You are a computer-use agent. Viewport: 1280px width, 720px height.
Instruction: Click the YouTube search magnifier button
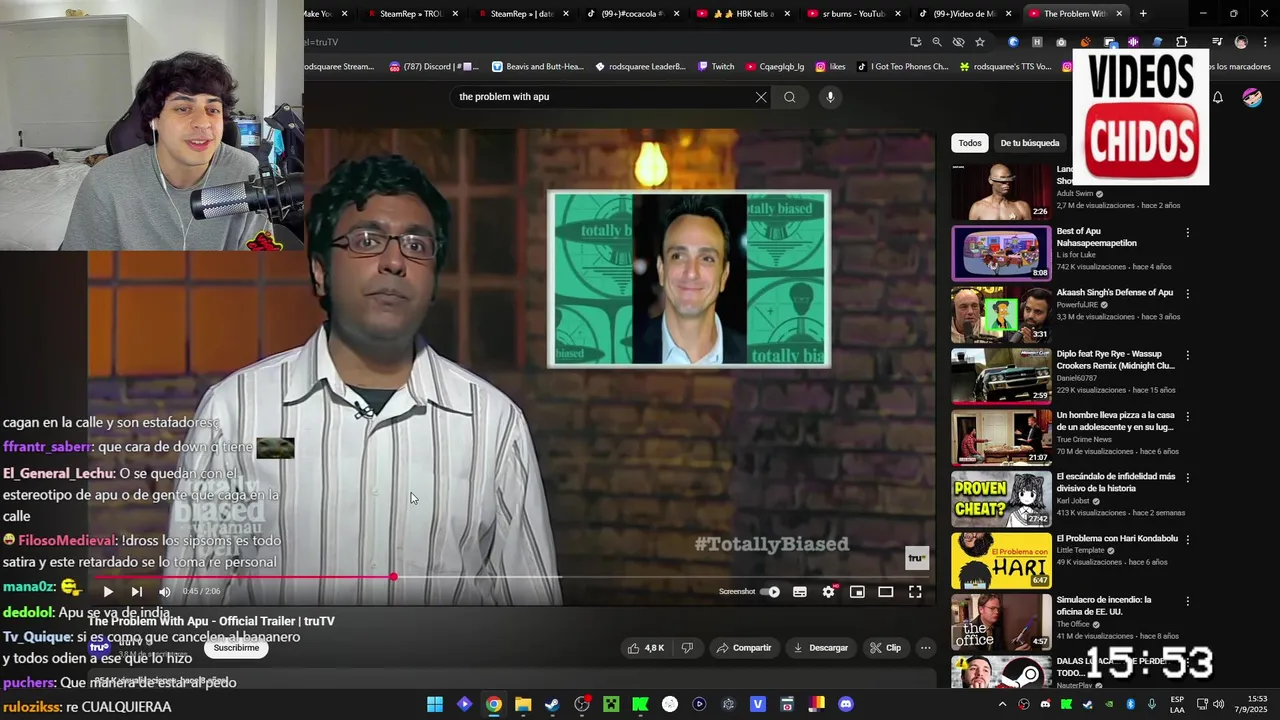pos(790,97)
